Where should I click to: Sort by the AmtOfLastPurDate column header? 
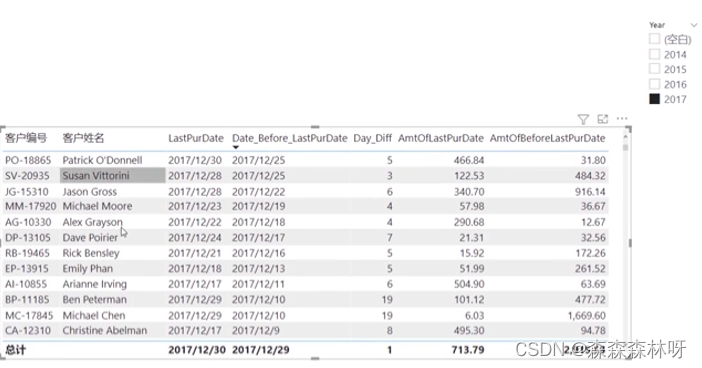pos(441,138)
